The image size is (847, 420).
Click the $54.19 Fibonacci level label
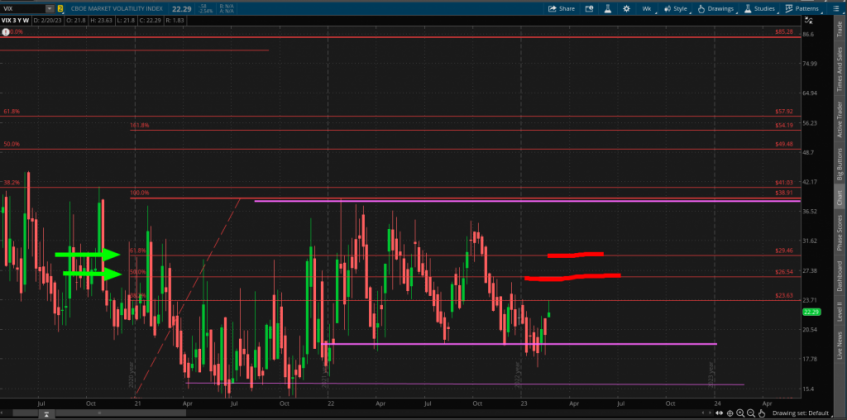tap(784, 125)
